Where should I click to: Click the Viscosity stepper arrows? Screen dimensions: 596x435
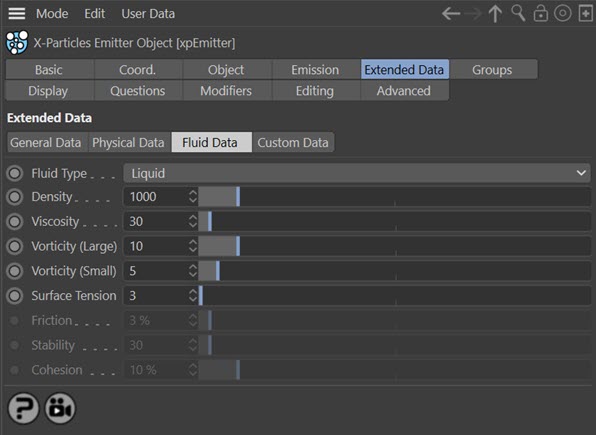[x=193, y=221]
